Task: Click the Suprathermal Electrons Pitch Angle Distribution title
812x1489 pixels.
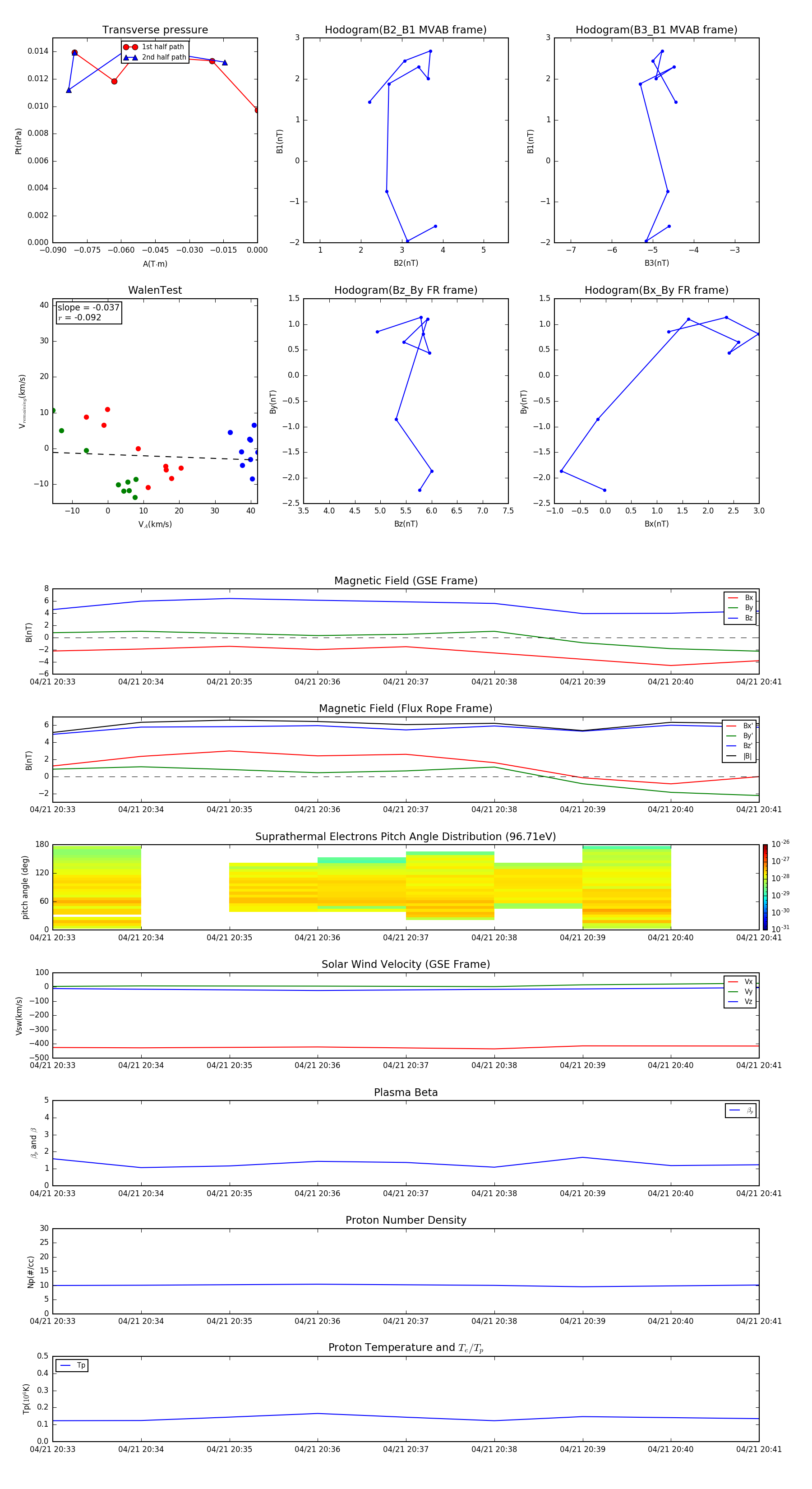Action: coord(406,837)
